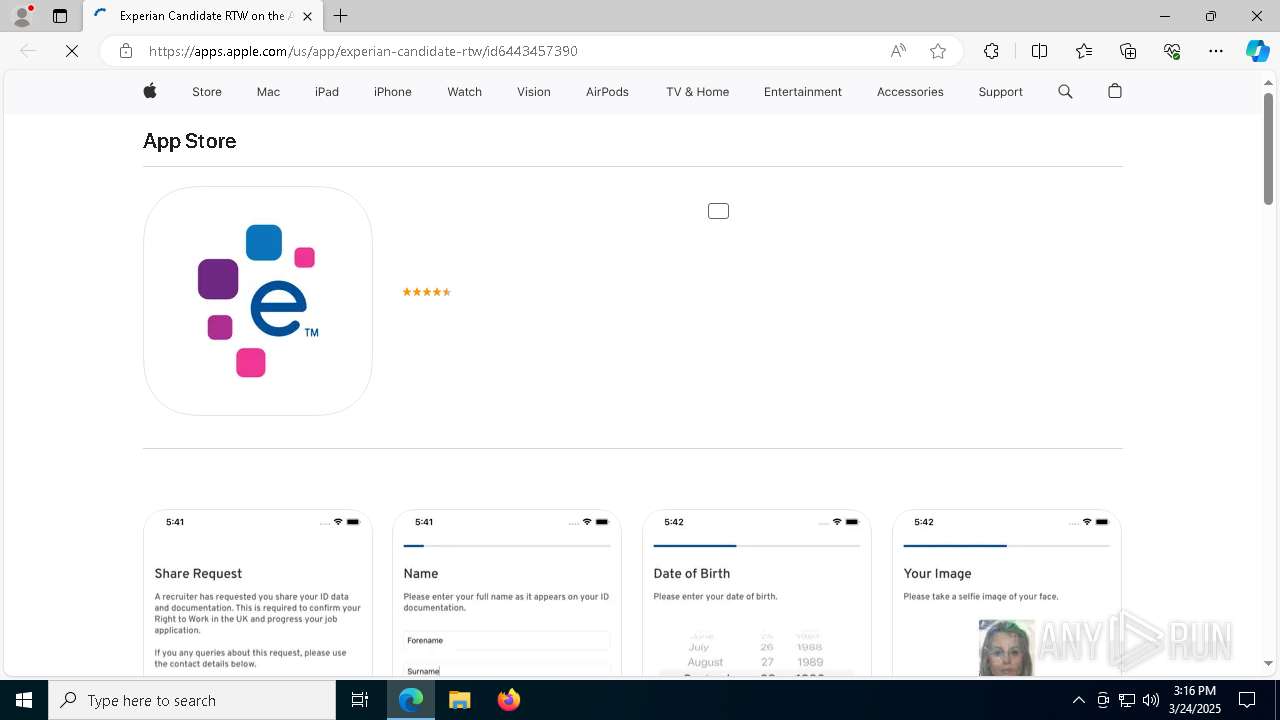Open the clock and date flyout
The height and width of the screenshot is (720, 1280).
[1195, 700]
